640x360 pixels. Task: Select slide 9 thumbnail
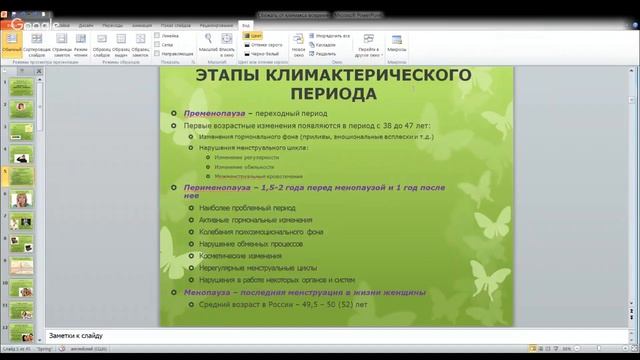[x=21, y=266]
